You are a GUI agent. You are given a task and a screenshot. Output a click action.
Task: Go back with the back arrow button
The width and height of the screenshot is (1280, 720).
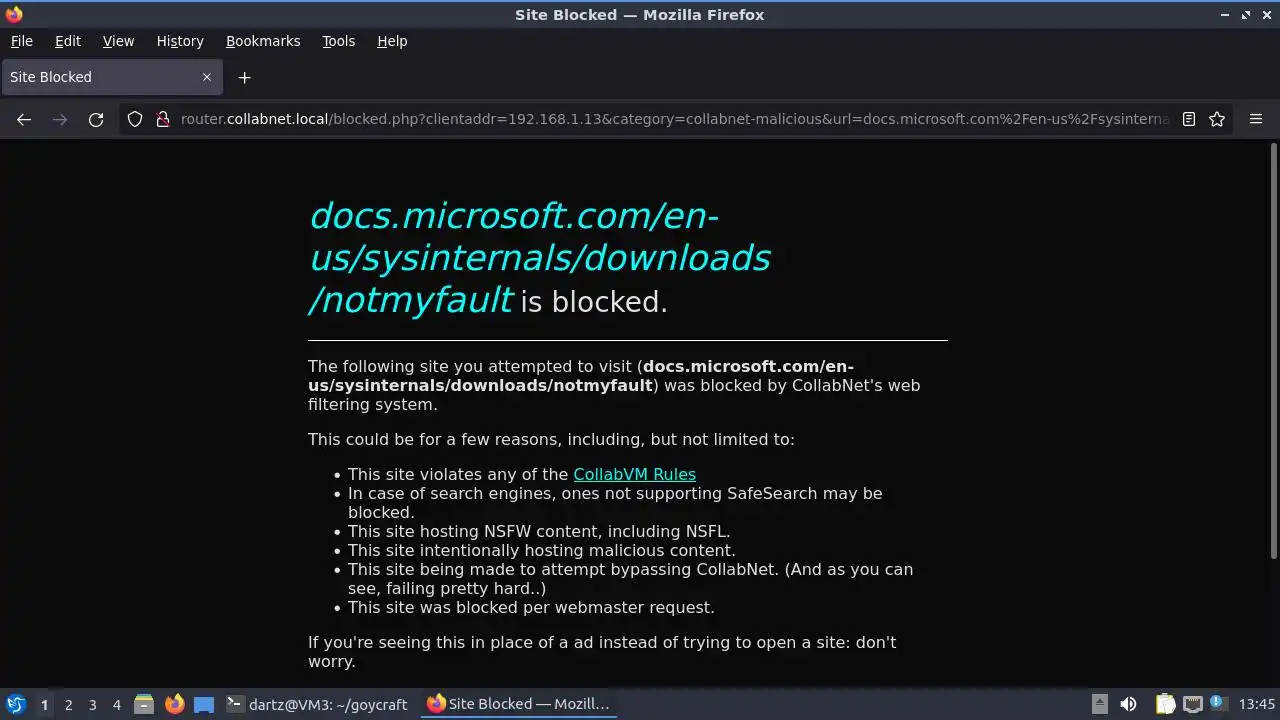pos(24,119)
